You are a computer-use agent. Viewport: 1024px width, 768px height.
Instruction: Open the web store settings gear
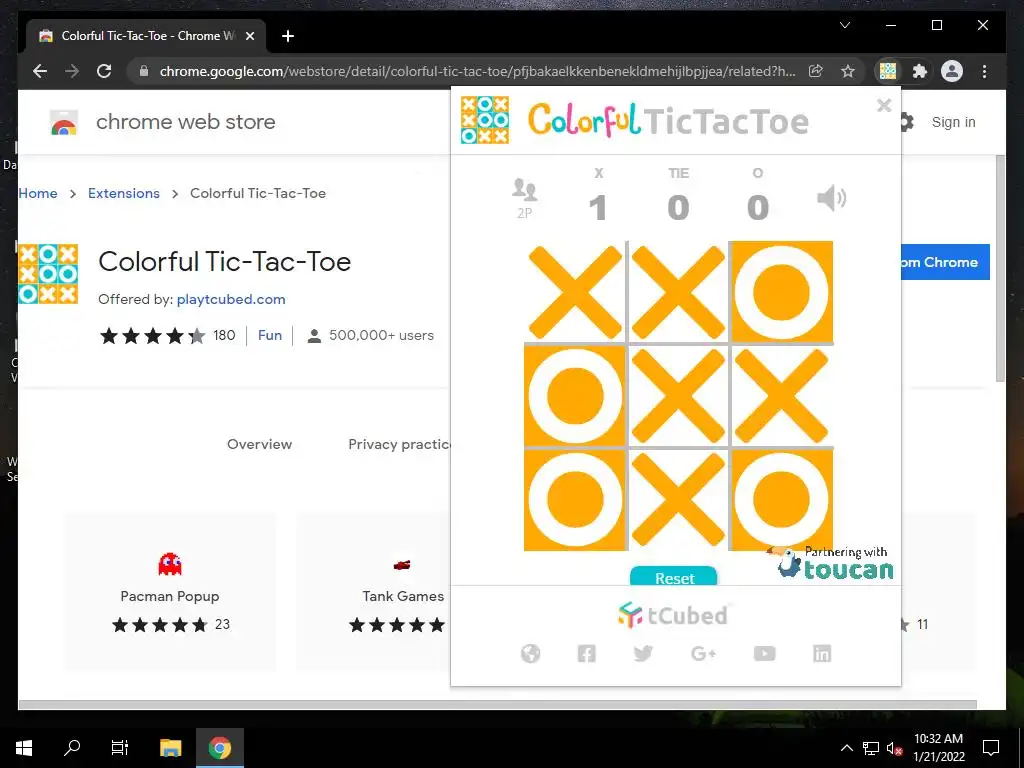[906, 122]
